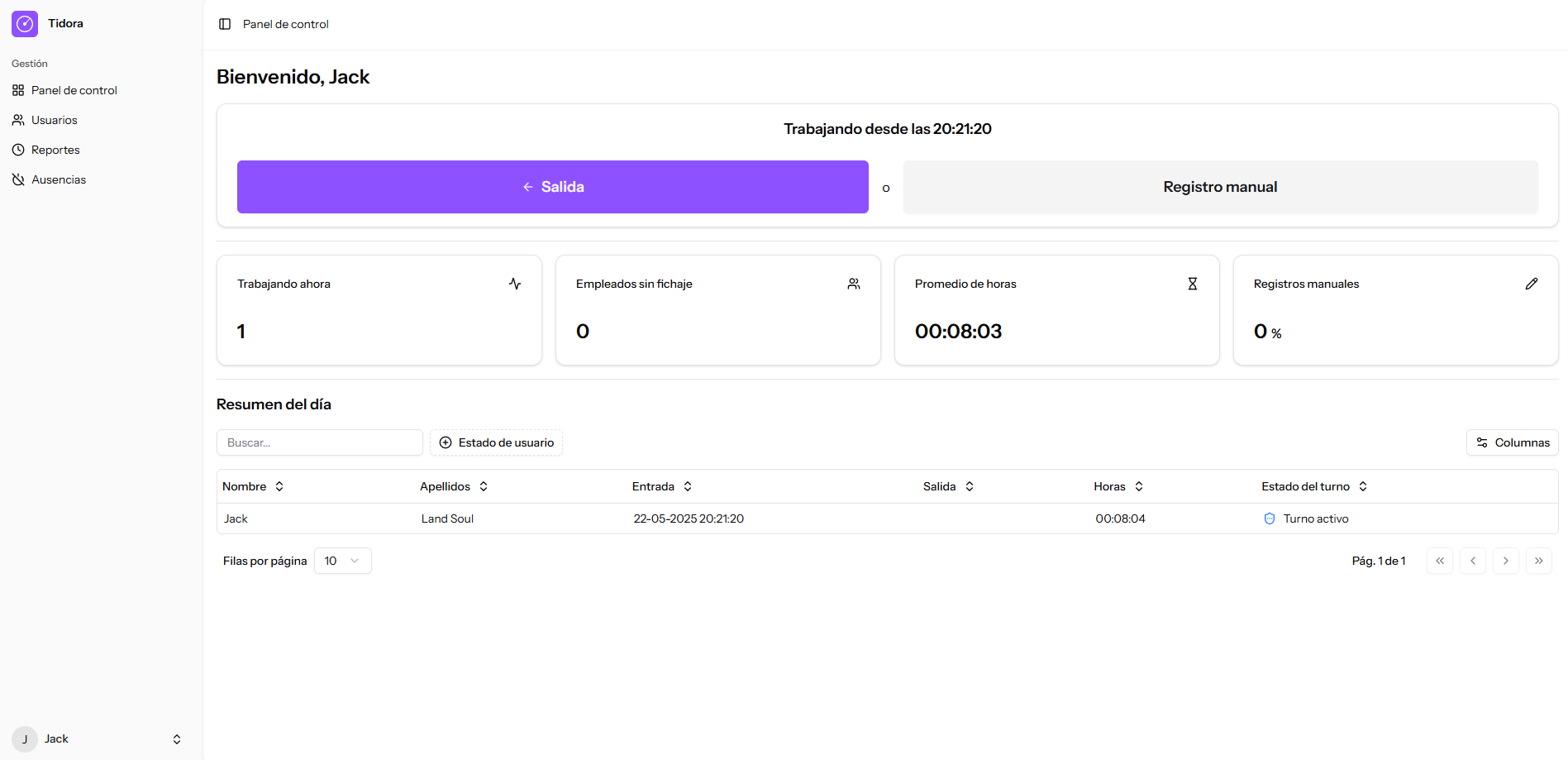
Task: Click the pencil icon in Registros manuales
Action: [x=1532, y=284]
